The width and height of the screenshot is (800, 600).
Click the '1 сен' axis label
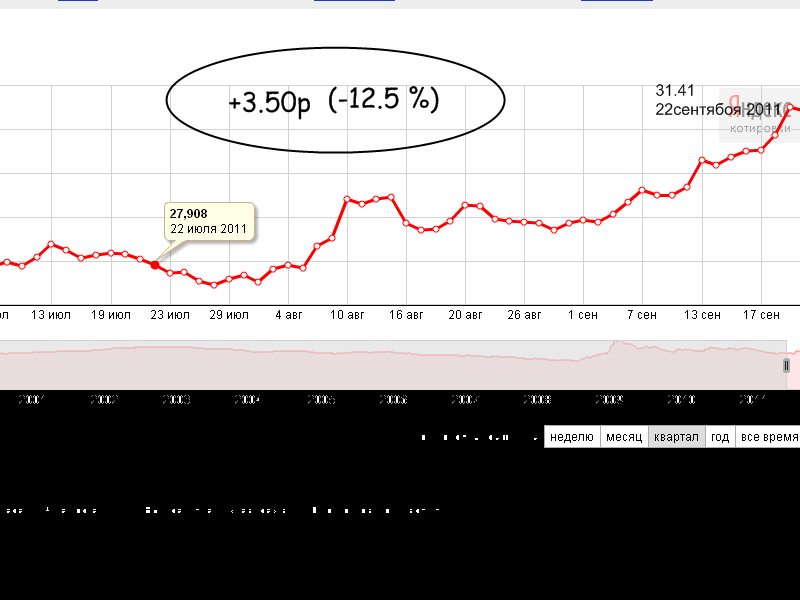pos(583,315)
